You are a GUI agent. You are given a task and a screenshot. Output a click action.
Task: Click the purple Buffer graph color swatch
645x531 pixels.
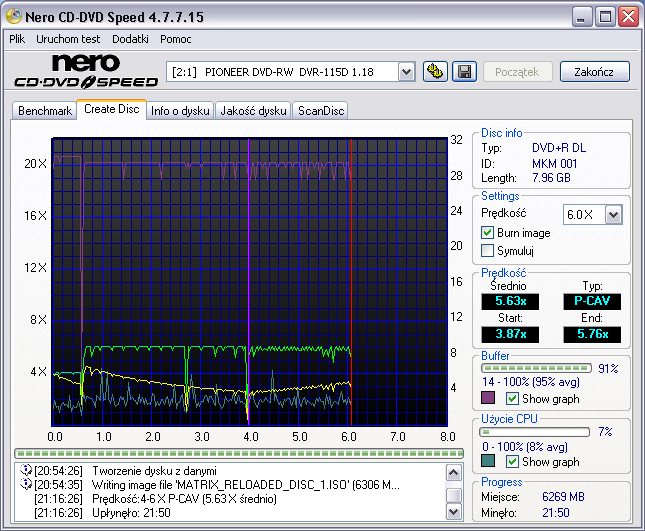point(488,398)
